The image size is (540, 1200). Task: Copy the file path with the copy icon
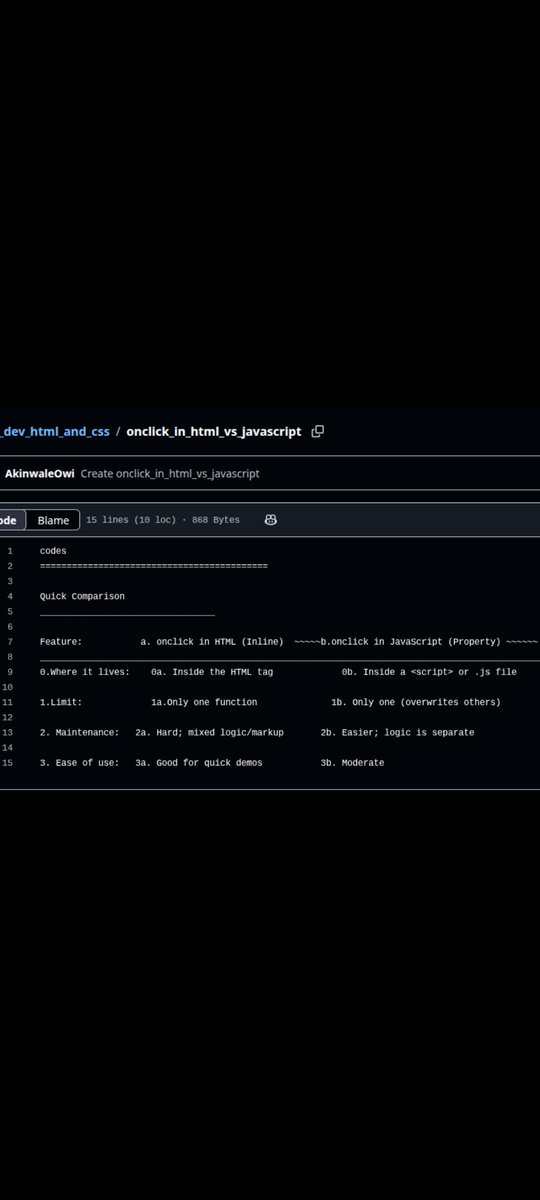point(318,431)
